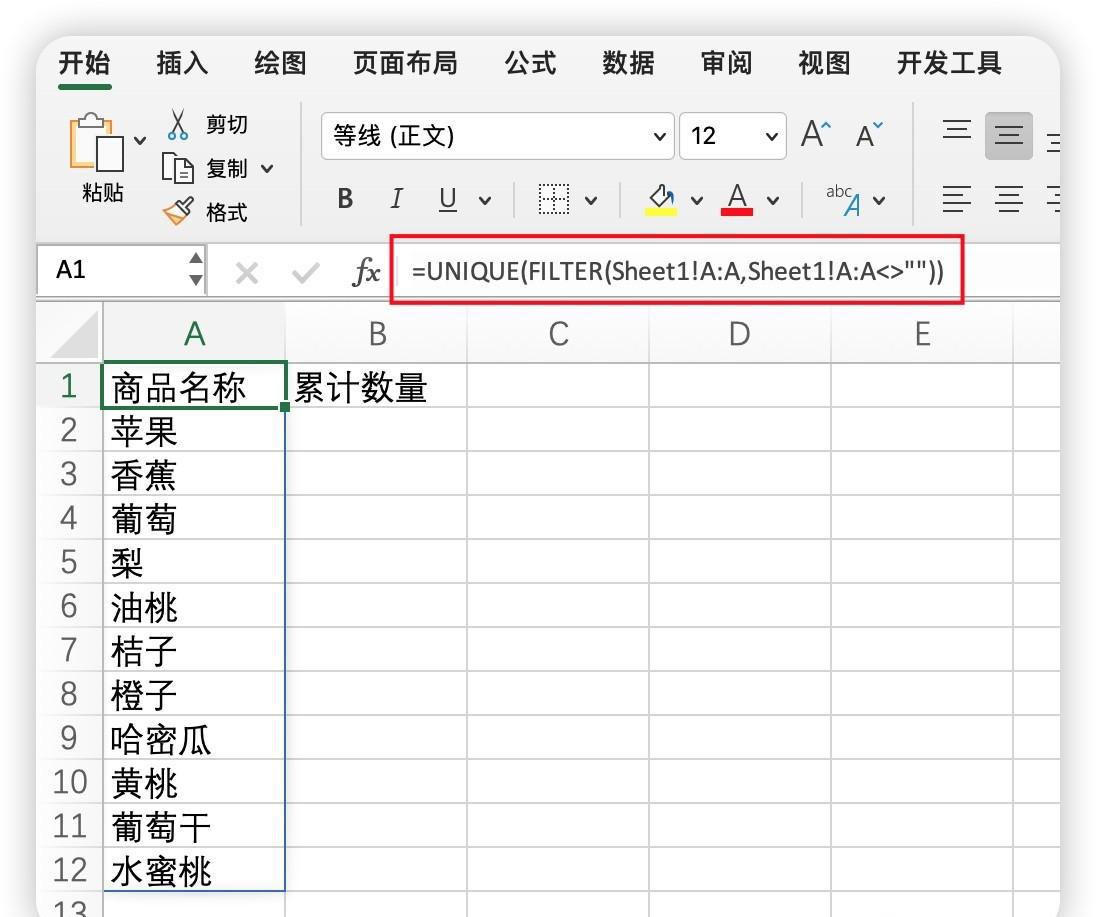This screenshot has height=917, width=1096.
Task: Toggle Italic formatting
Action: [396, 199]
